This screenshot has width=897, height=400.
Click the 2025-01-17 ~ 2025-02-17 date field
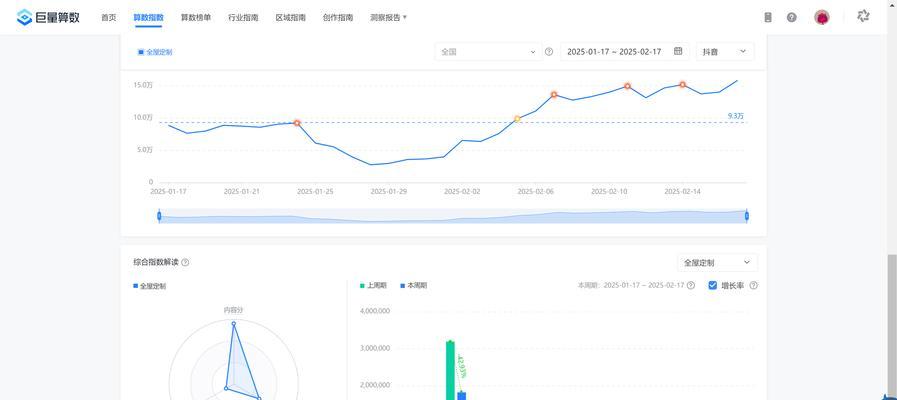tap(614, 51)
